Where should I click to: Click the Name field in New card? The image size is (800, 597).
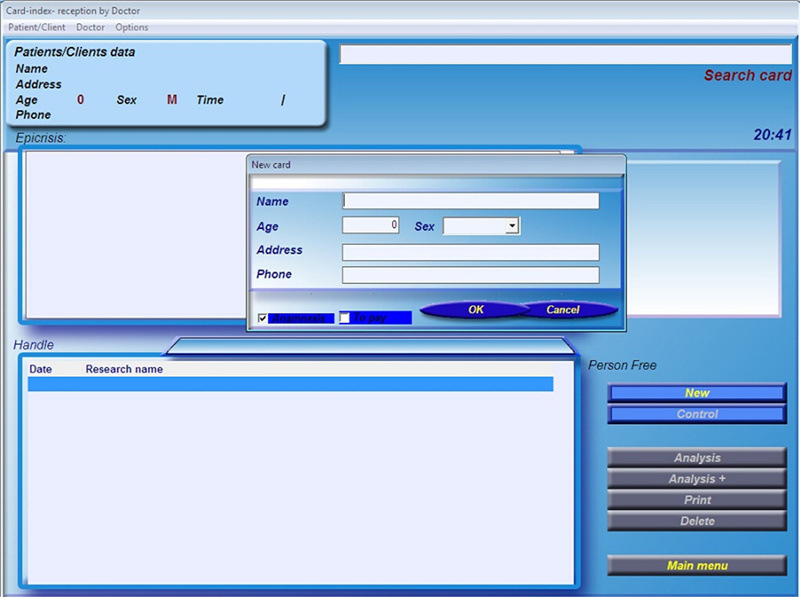pyautogui.click(x=470, y=201)
